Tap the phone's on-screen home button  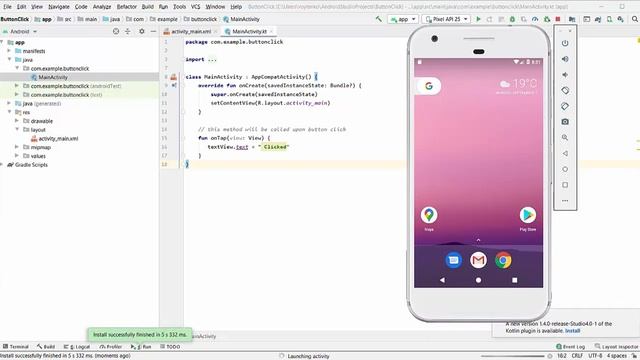pyautogui.click(x=478, y=280)
